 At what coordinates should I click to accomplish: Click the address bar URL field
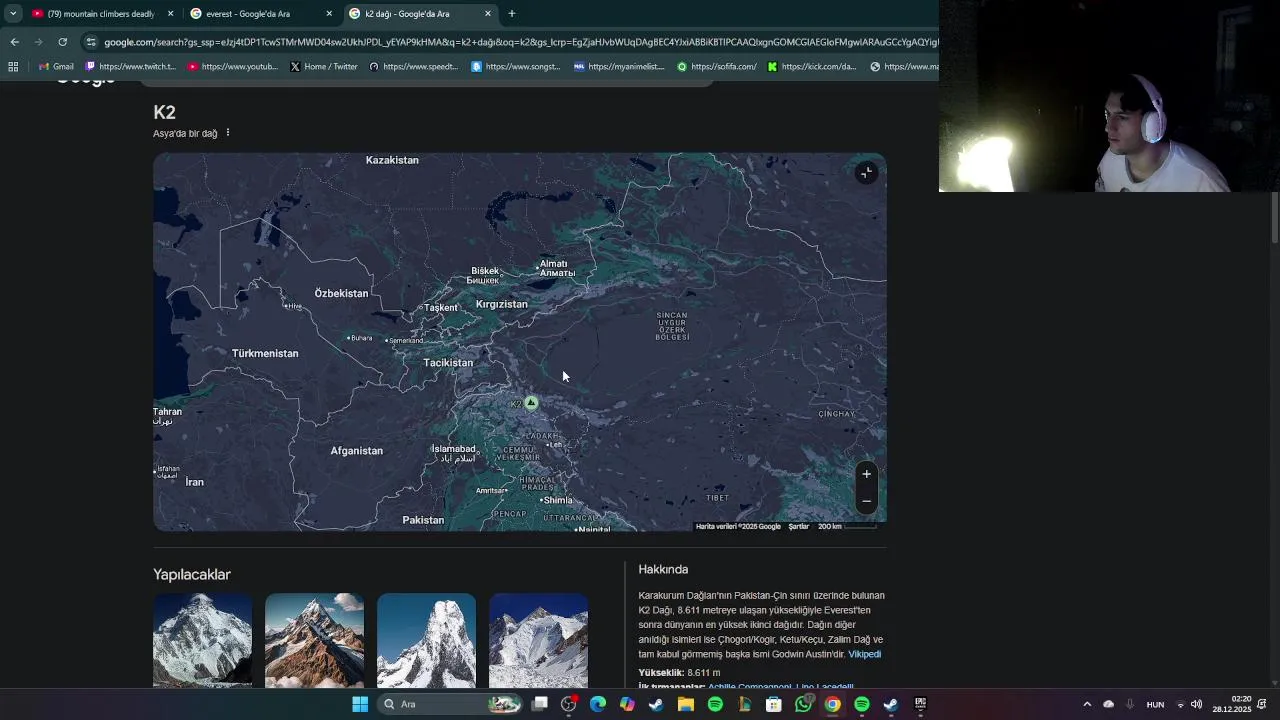[x=520, y=42]
